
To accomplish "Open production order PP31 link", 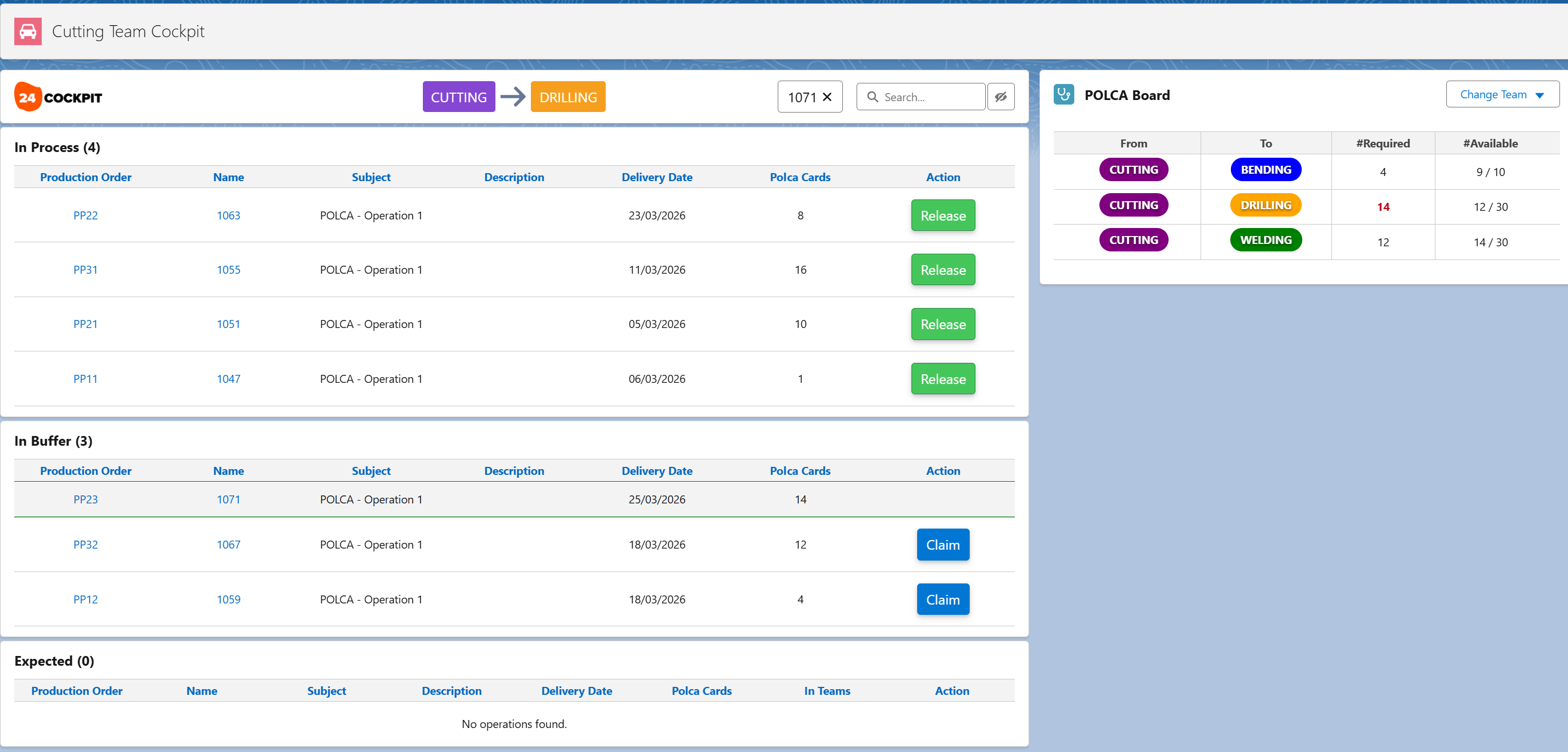I will pyautogui.click(x=85, y=270).
